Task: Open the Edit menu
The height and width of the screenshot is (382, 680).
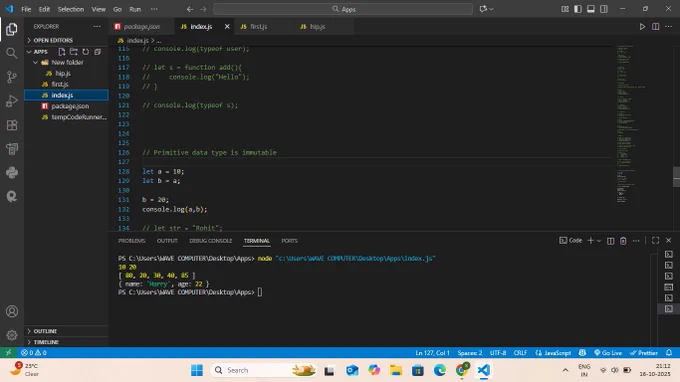Action: coord(44,9)
